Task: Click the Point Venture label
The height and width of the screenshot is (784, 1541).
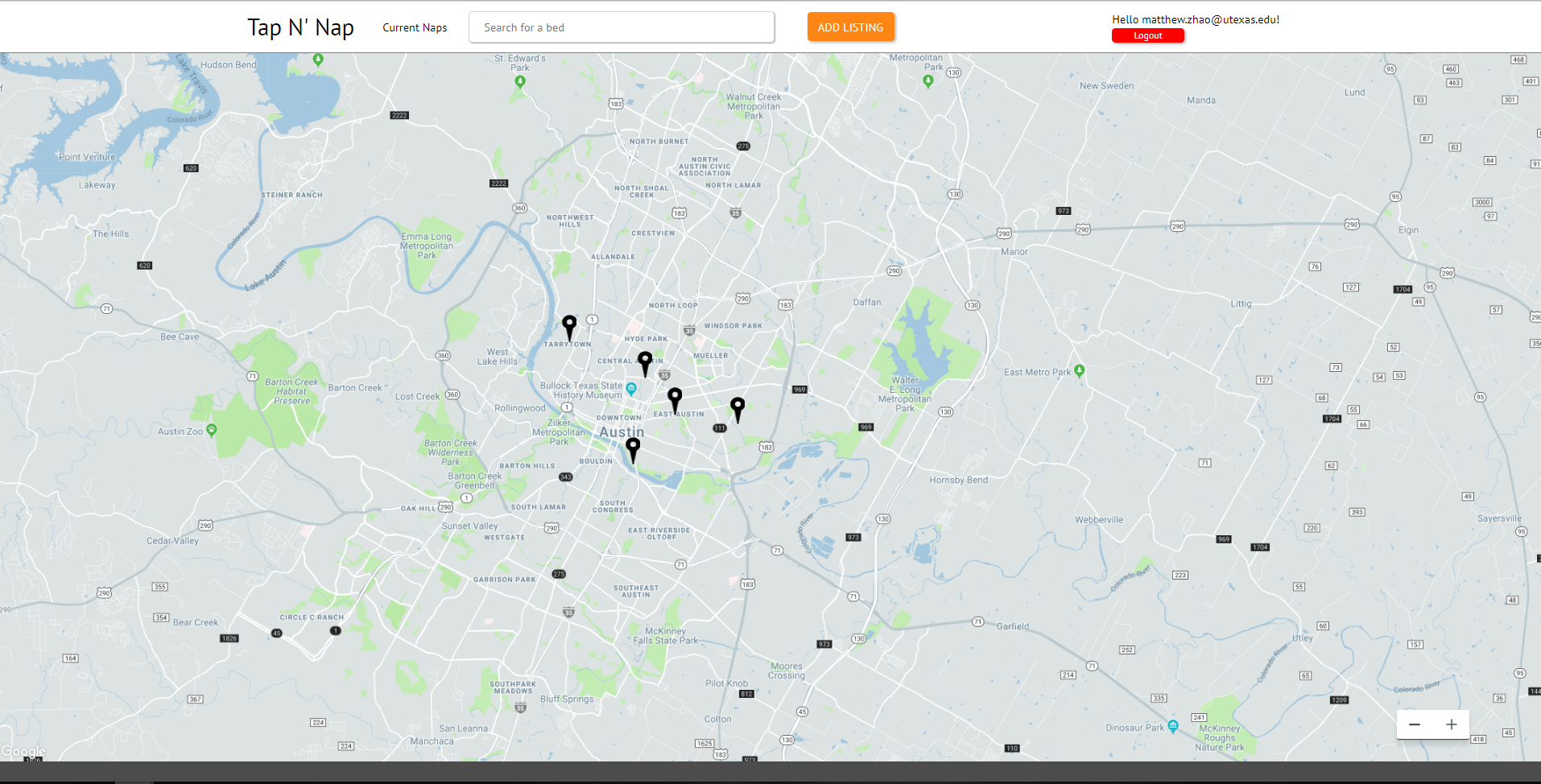Action: click(x=87, y=157)
